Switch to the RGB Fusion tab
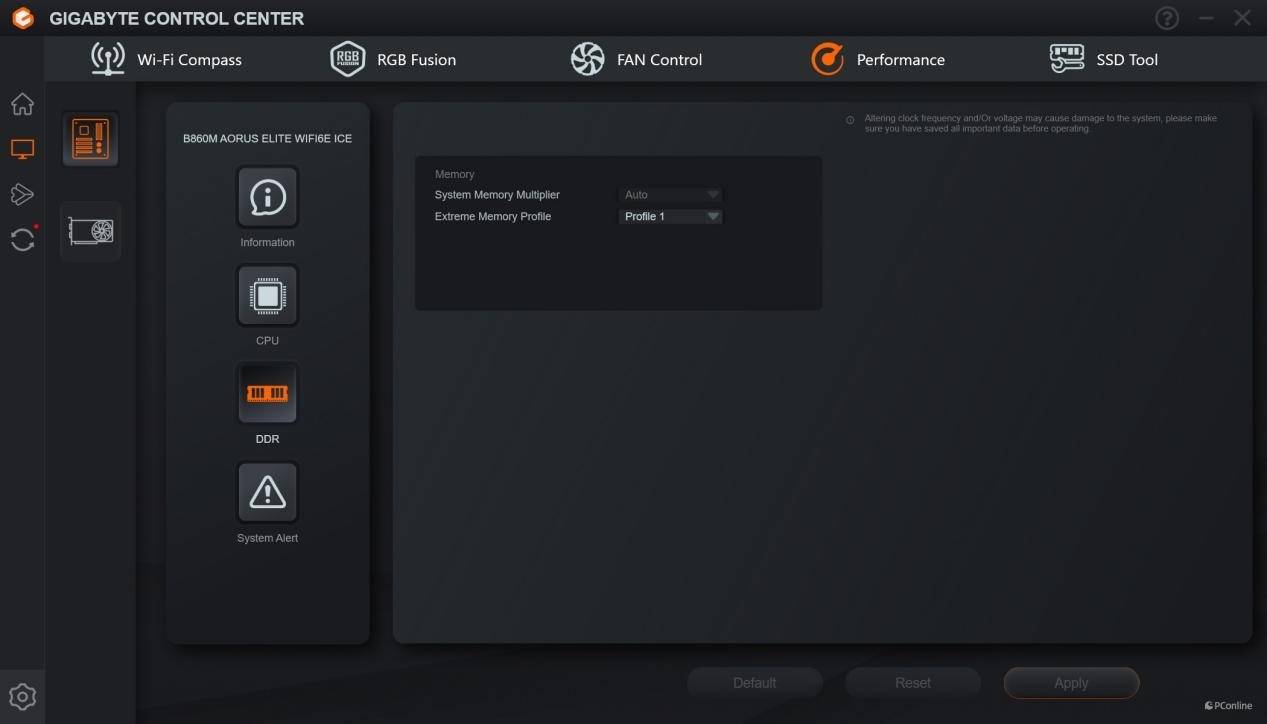Screen dimensions: 1267x724 click(x=393, y=60)
